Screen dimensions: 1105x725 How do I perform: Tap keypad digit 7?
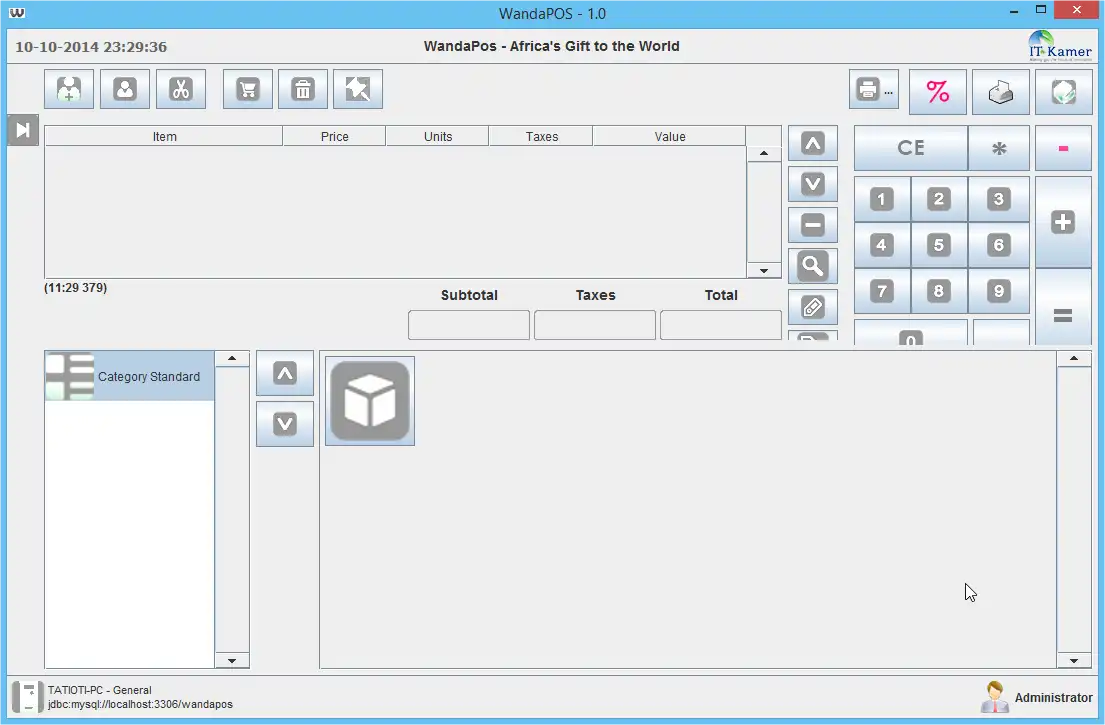point(882,291)
